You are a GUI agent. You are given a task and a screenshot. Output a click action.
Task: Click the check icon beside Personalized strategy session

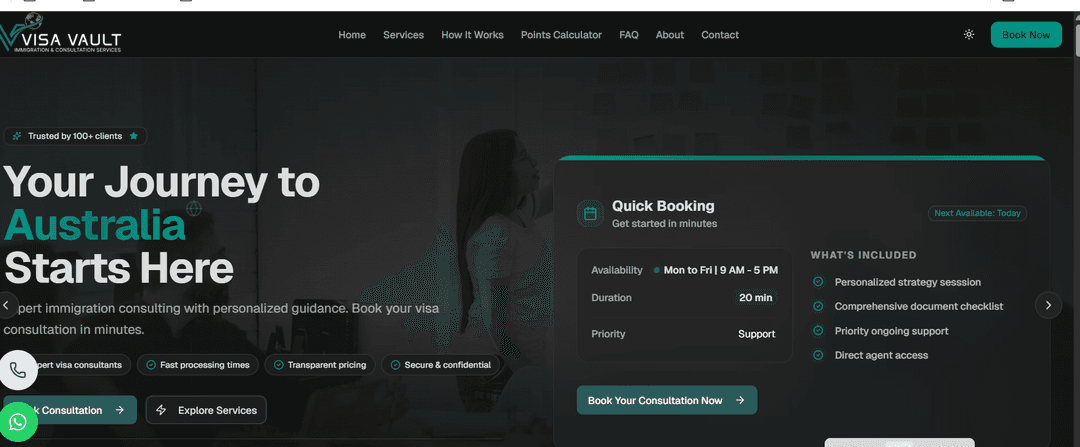tap(818, 282)
